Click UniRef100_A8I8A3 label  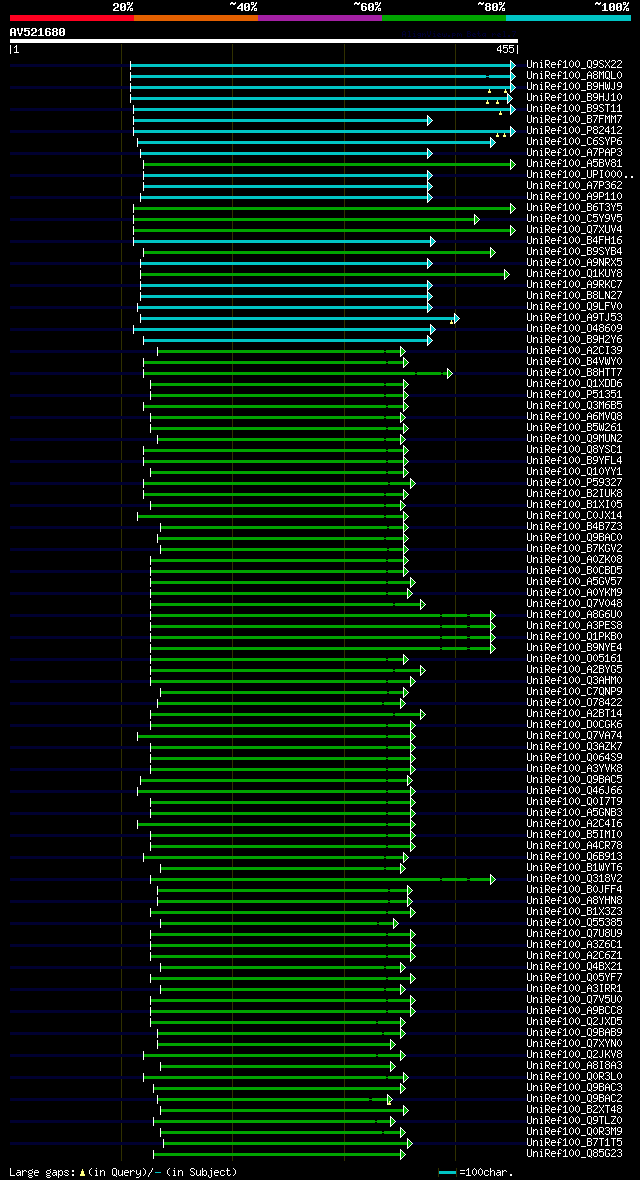(574, 1066)
